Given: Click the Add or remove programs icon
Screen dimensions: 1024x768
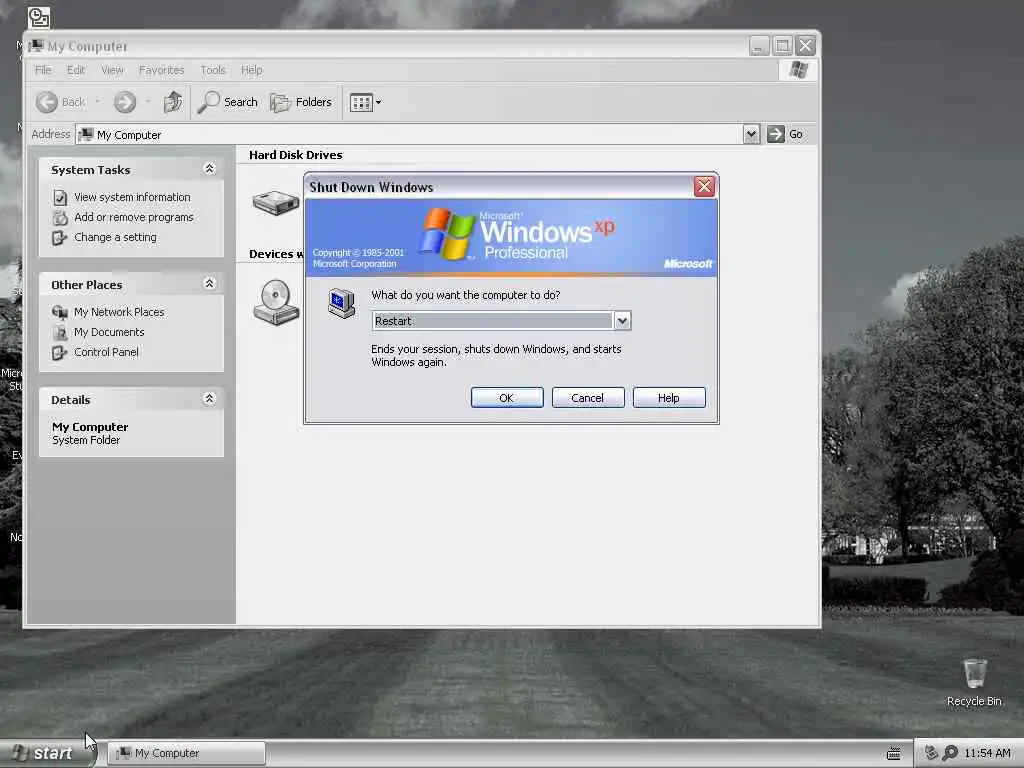Looking at the screenshot, I should click(60, 217).
